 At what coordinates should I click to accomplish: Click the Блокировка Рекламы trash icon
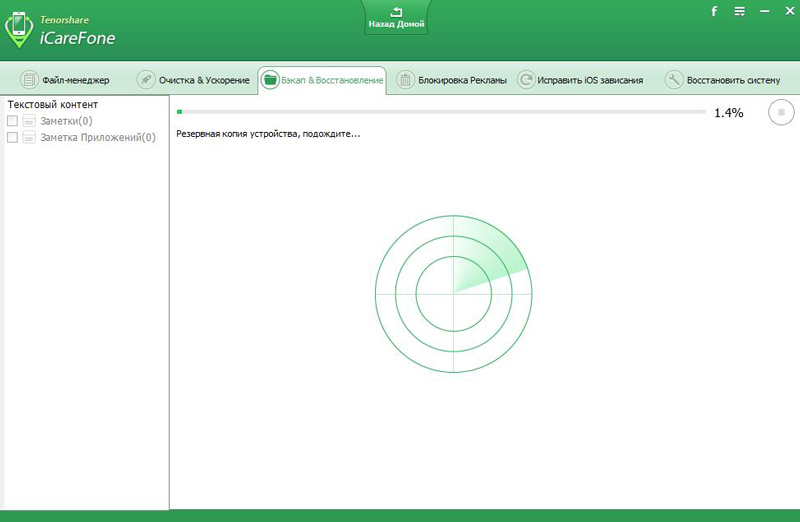point(405,80)
